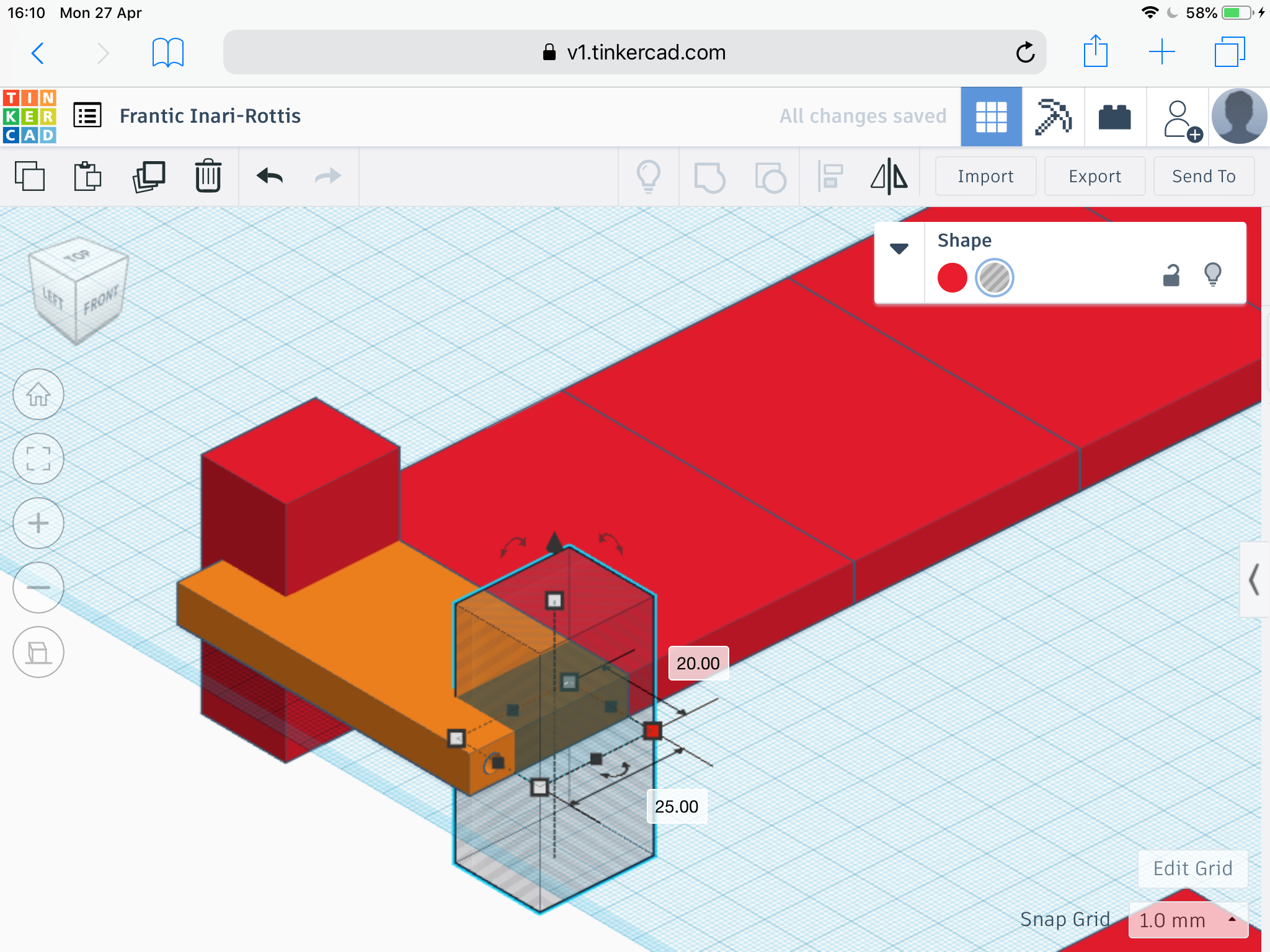Screen dimensions: 1270x952
Task: Show all Safari tabs overview
Action: tap(1230, 52)
